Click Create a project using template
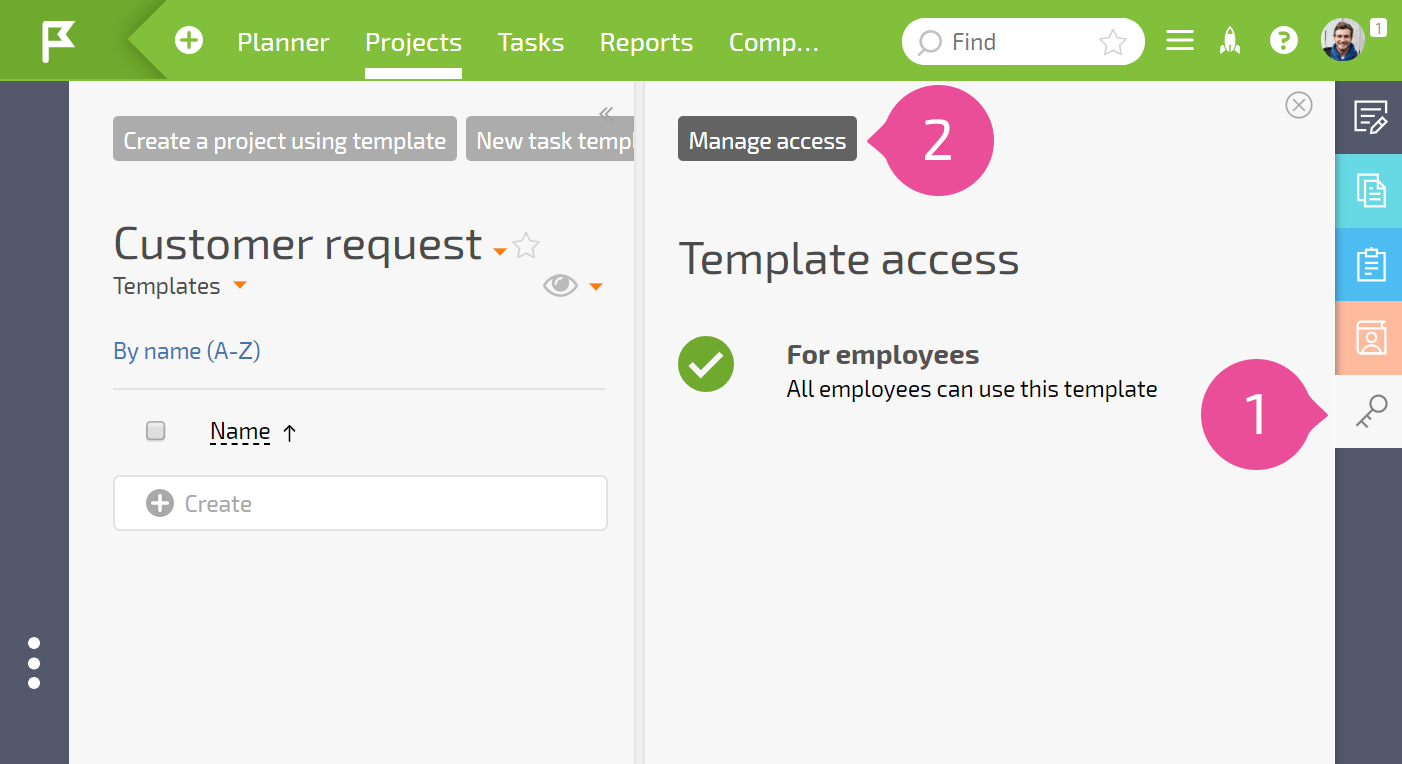Viewport: 1402px width, 764px height. pos(285,139)
